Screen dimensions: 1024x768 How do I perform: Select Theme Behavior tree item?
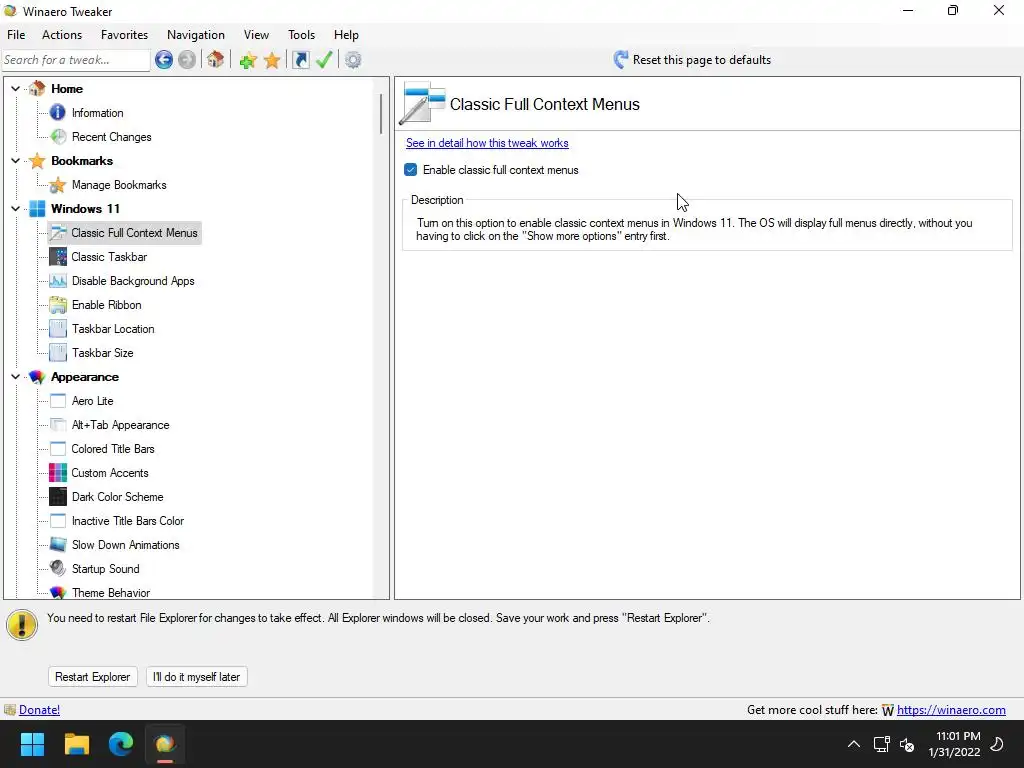coord(110,593)
